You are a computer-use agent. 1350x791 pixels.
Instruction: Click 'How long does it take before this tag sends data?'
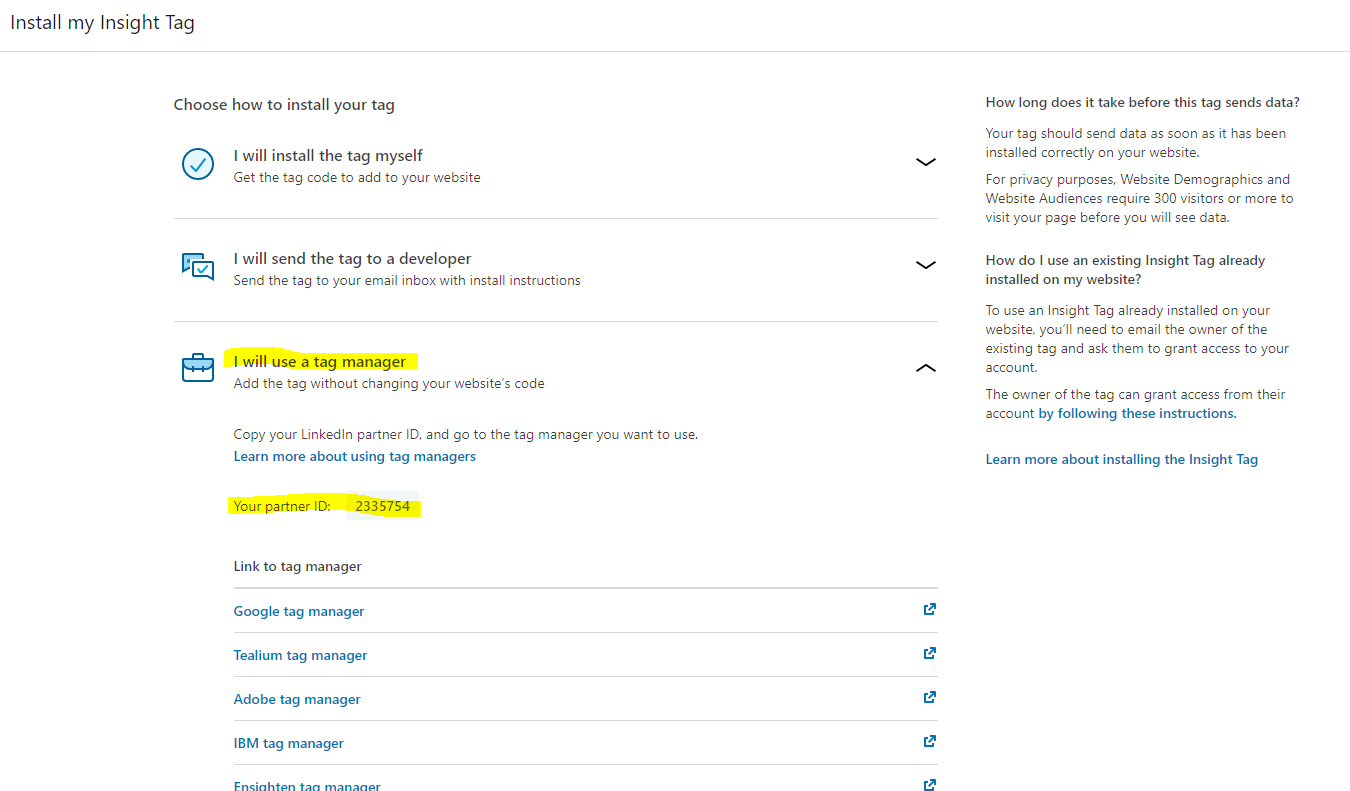pos(1143,102)
